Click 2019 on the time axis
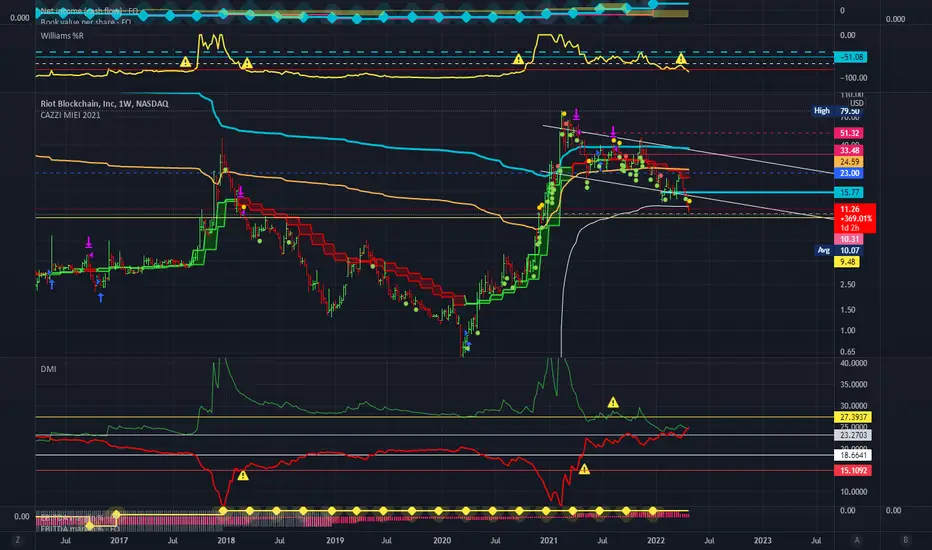The width and height of the screenshot is (932, 550). point(335,540)
